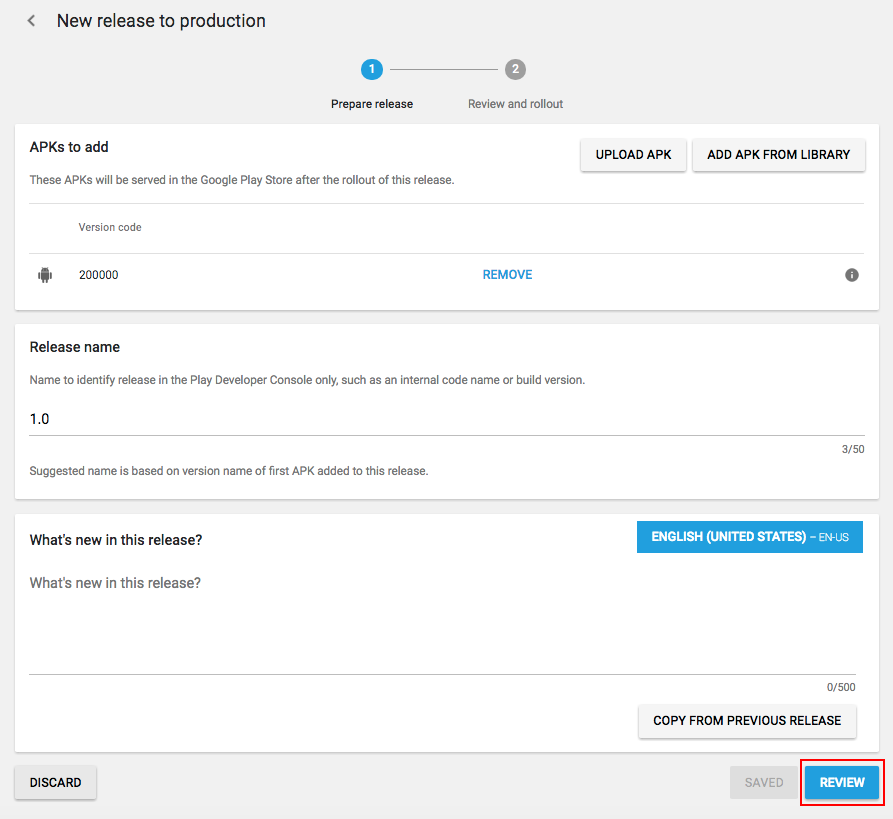Click the New release to production title
This screenshot has height=819, width=893.
point(161,21)
